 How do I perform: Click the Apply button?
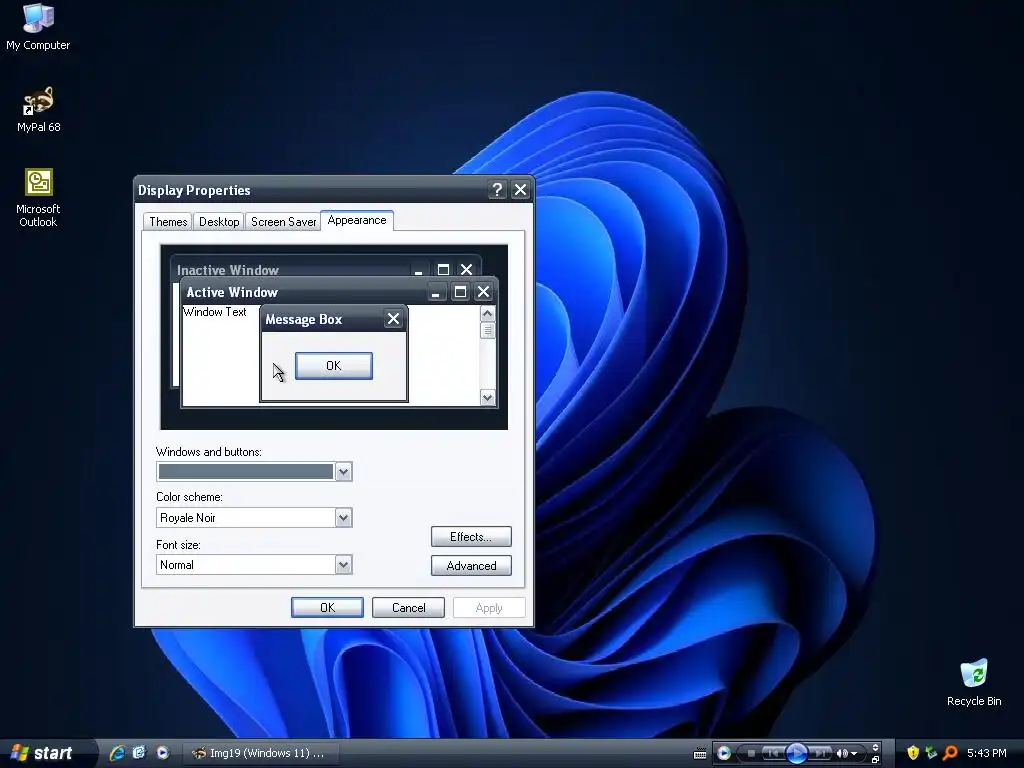[488, 607]
